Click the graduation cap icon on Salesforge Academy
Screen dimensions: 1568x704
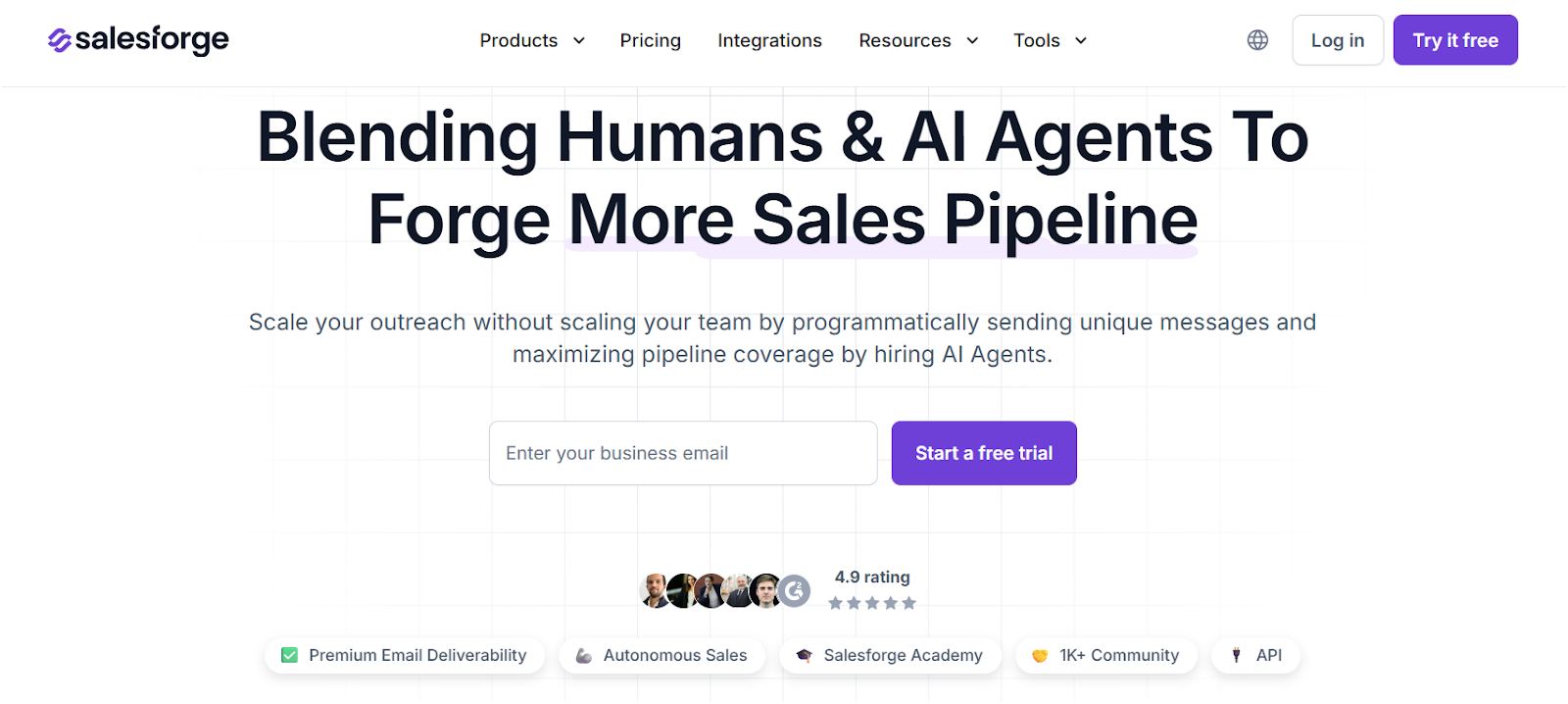pos(804,655)
